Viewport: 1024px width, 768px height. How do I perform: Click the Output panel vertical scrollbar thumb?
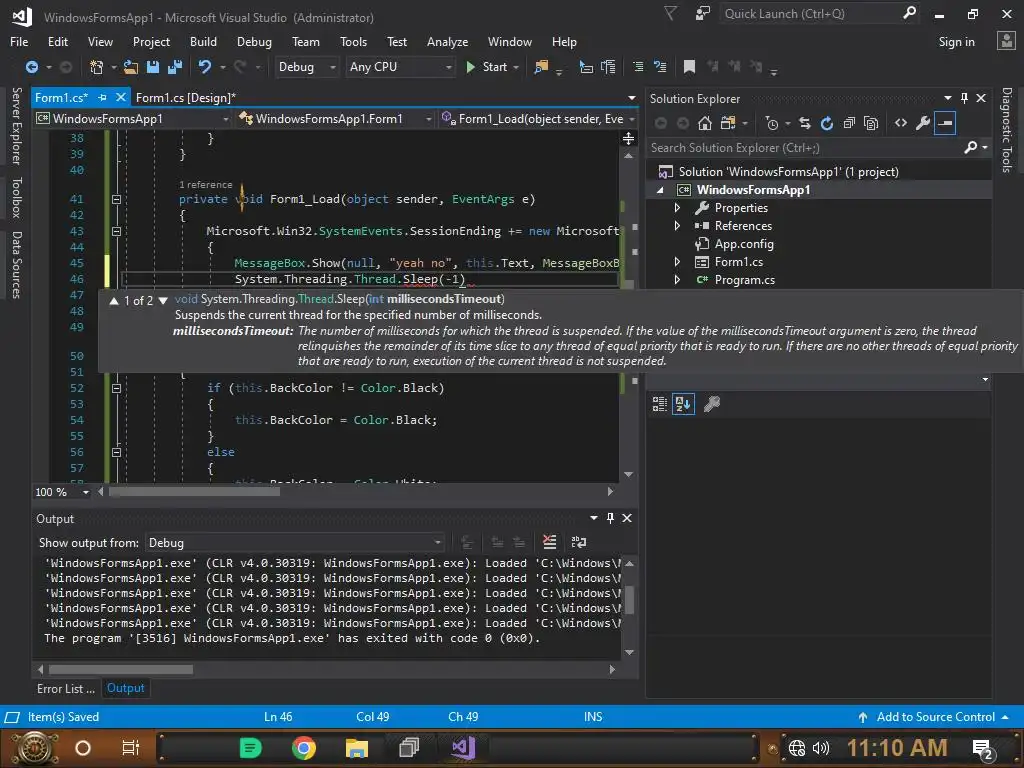coord(630,600)
